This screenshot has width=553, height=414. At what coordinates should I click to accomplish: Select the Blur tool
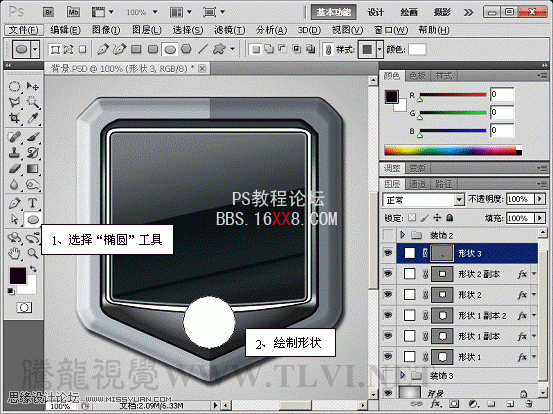coord(14,184)
